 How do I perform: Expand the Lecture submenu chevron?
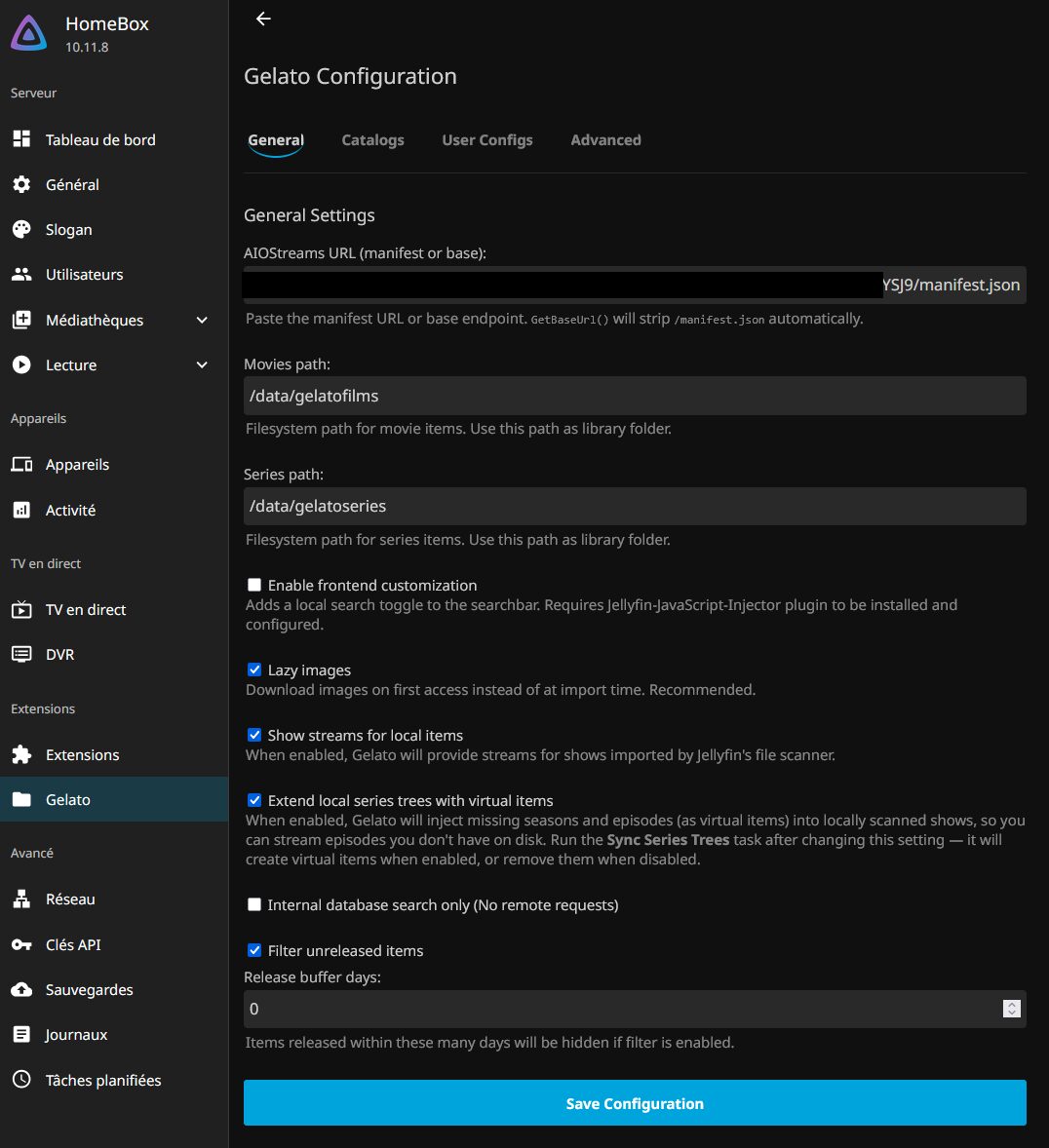pos(202,364)
